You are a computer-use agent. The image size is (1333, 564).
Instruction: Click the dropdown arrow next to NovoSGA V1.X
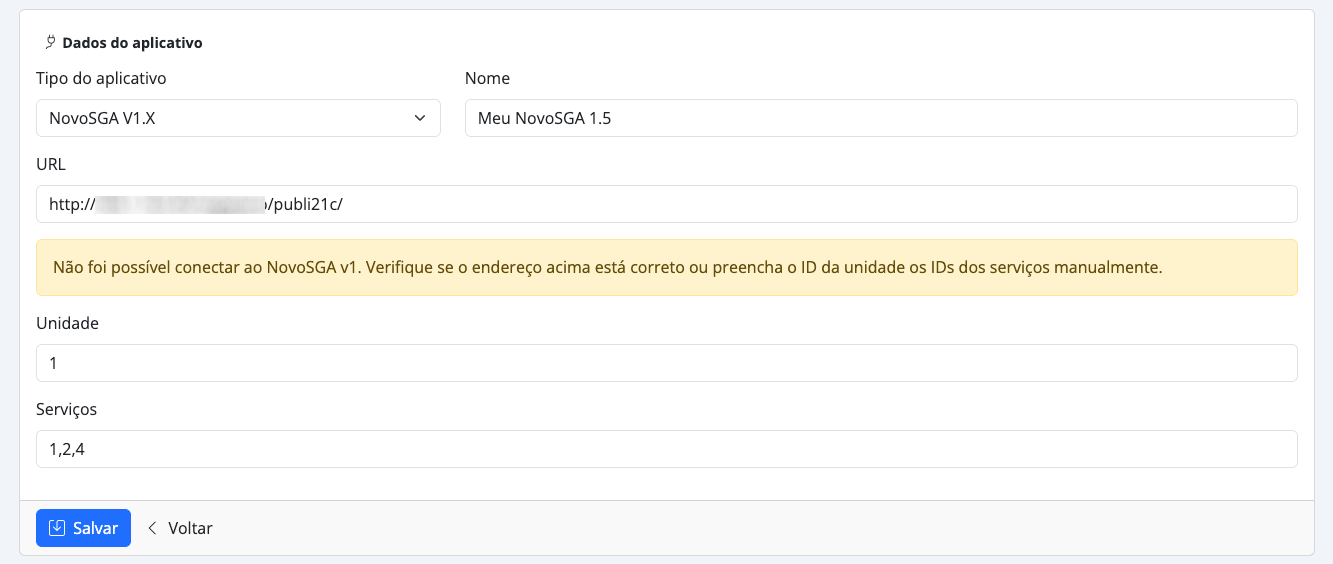(x=420, y=118)
